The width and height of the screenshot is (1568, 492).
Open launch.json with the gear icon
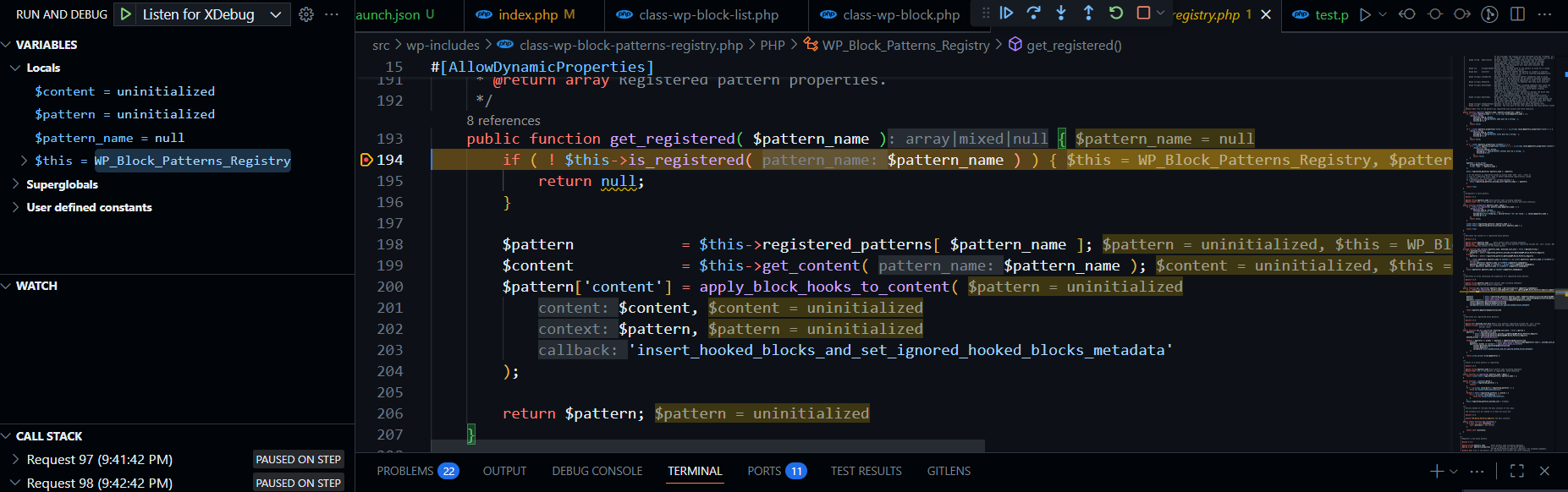coord(306,14)
